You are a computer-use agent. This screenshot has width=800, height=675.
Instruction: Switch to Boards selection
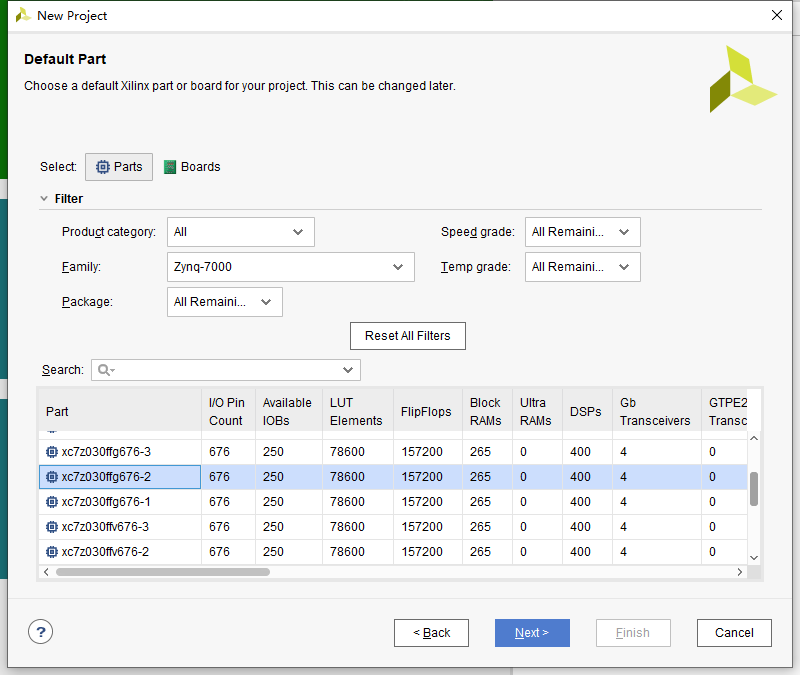192,167
